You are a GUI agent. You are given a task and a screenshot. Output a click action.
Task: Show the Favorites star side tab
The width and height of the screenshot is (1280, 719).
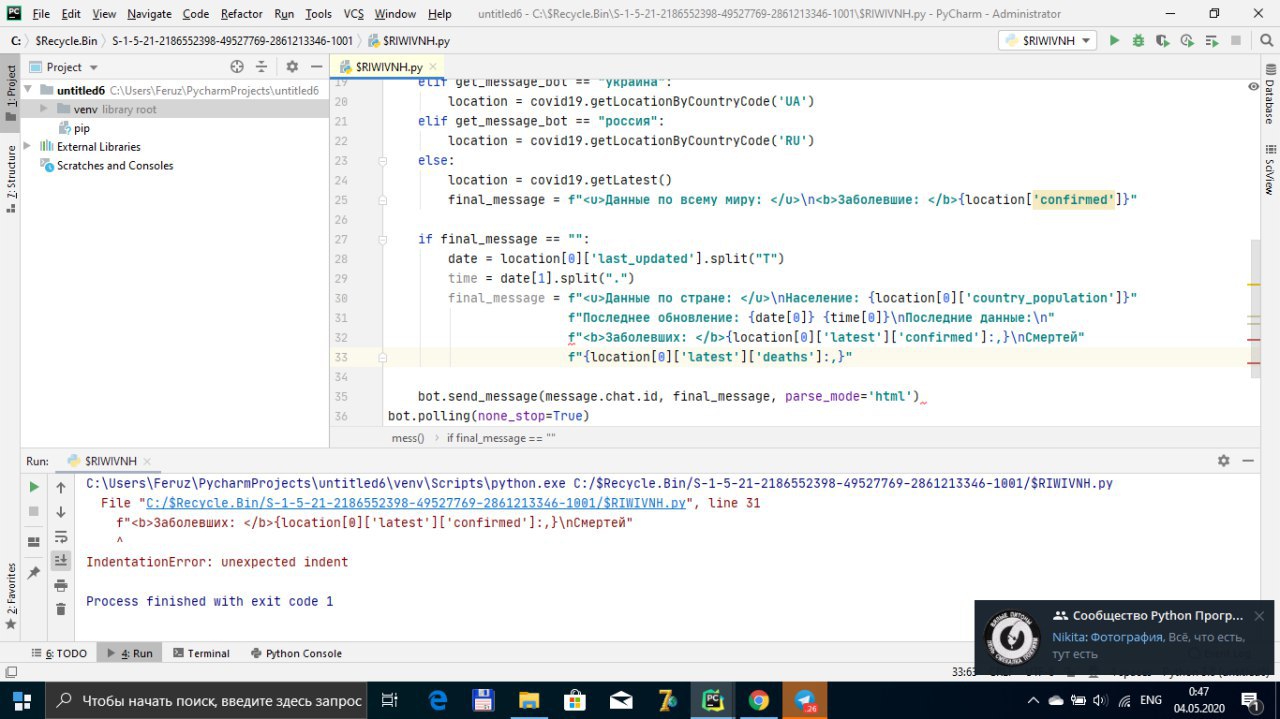[11, 597]
